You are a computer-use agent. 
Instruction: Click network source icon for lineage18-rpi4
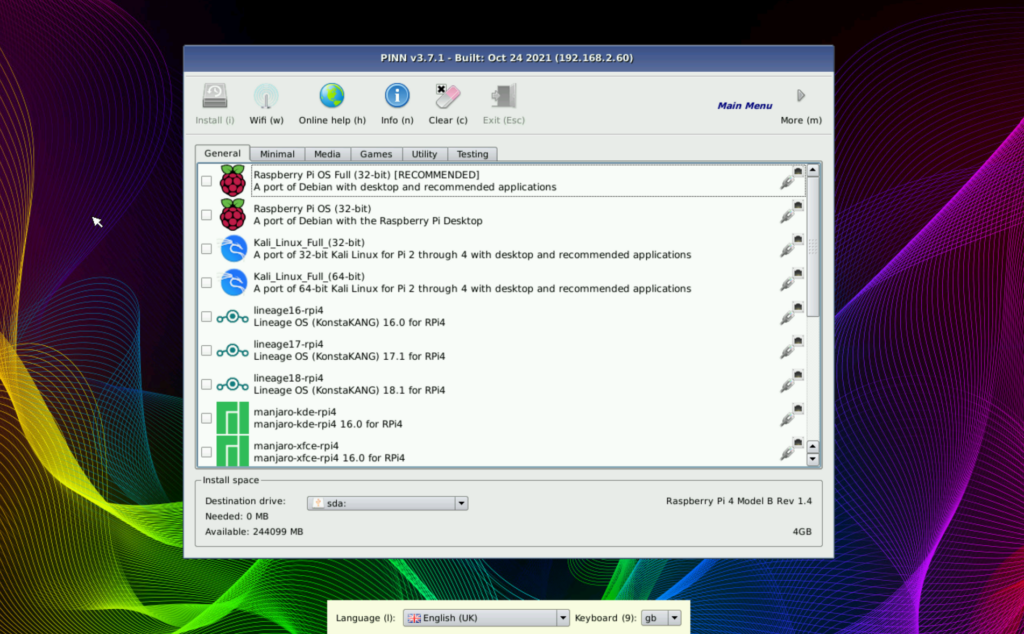pyautogui.click(x=792, y=383)
